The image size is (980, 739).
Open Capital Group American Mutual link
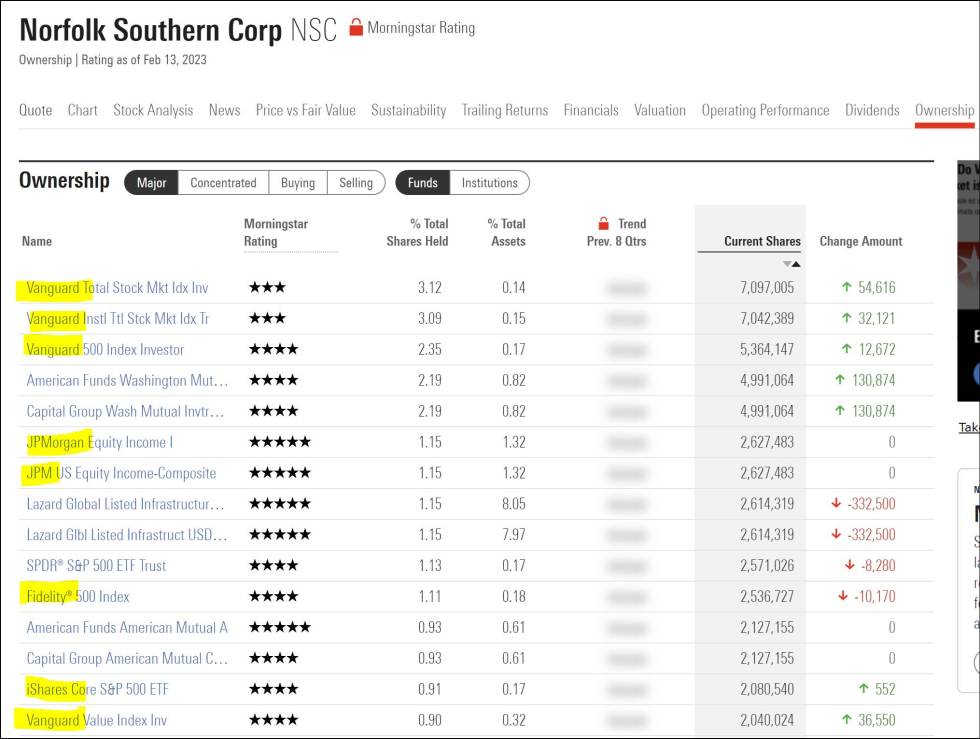point(127,658)
